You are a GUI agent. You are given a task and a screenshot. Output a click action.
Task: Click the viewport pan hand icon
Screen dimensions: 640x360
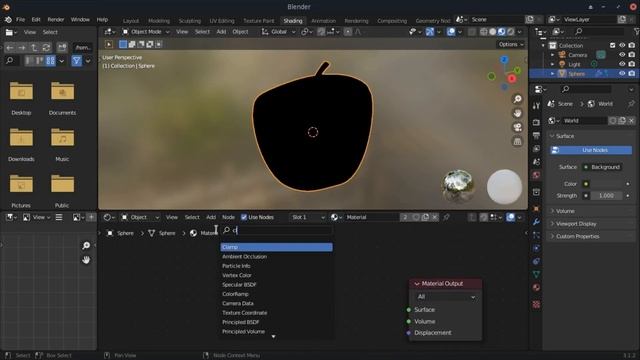517,113
